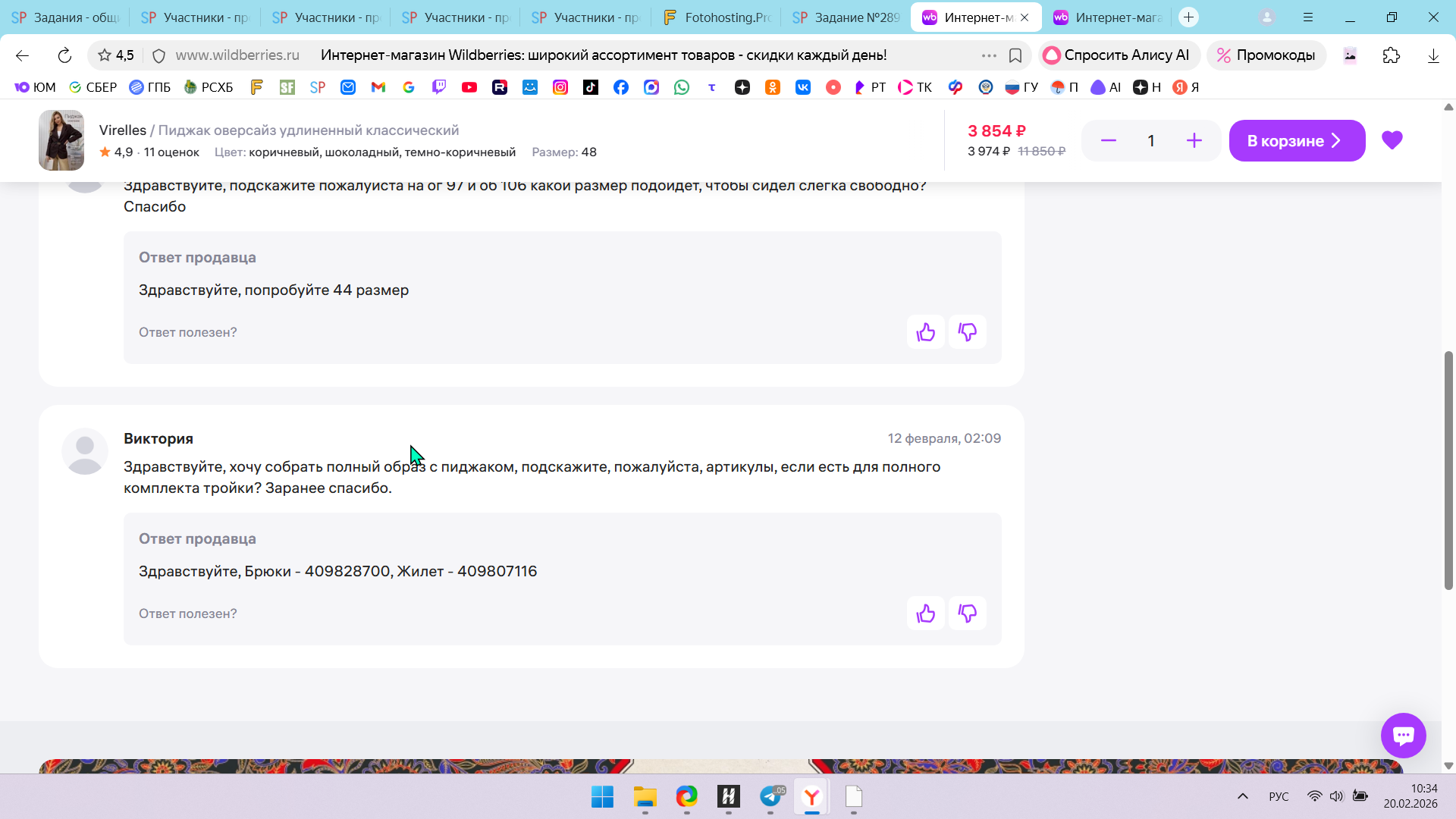Reload the page
This screenshot has height=819, width=1456.
click(x=64, y=55)
